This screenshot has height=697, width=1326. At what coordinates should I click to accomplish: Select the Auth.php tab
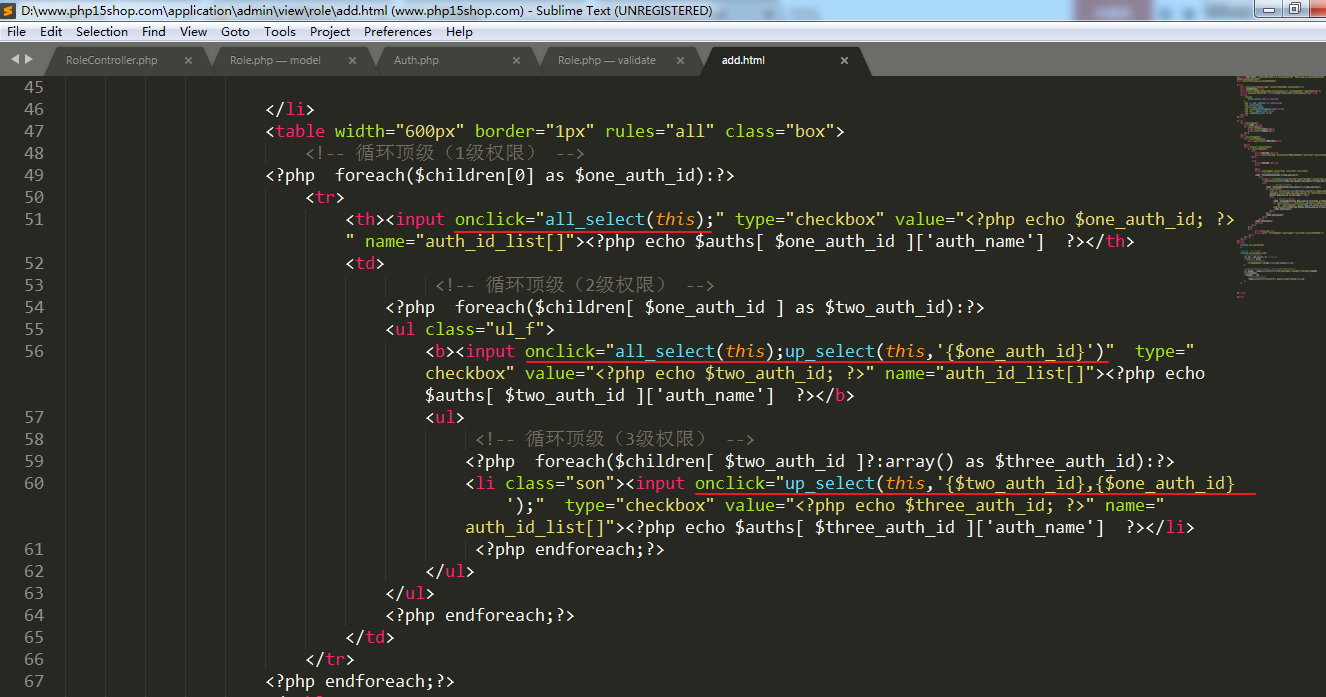pos(416,61)
